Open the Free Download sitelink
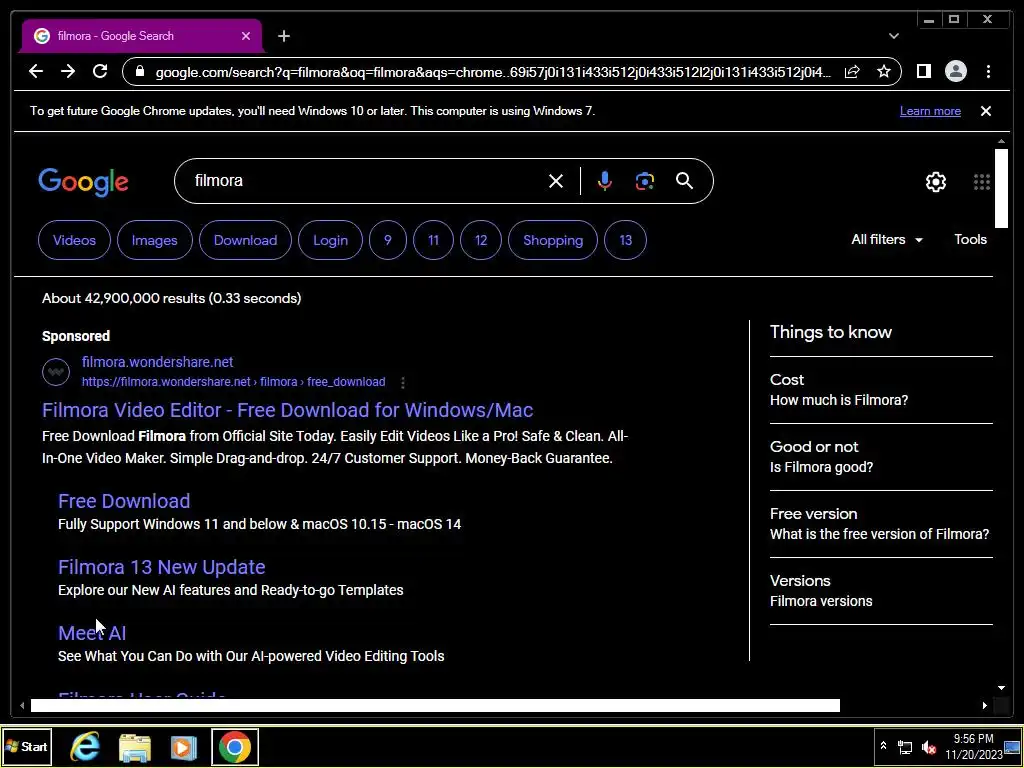Viewport: 1024px width, 768px height. click(x=124, y=501)
